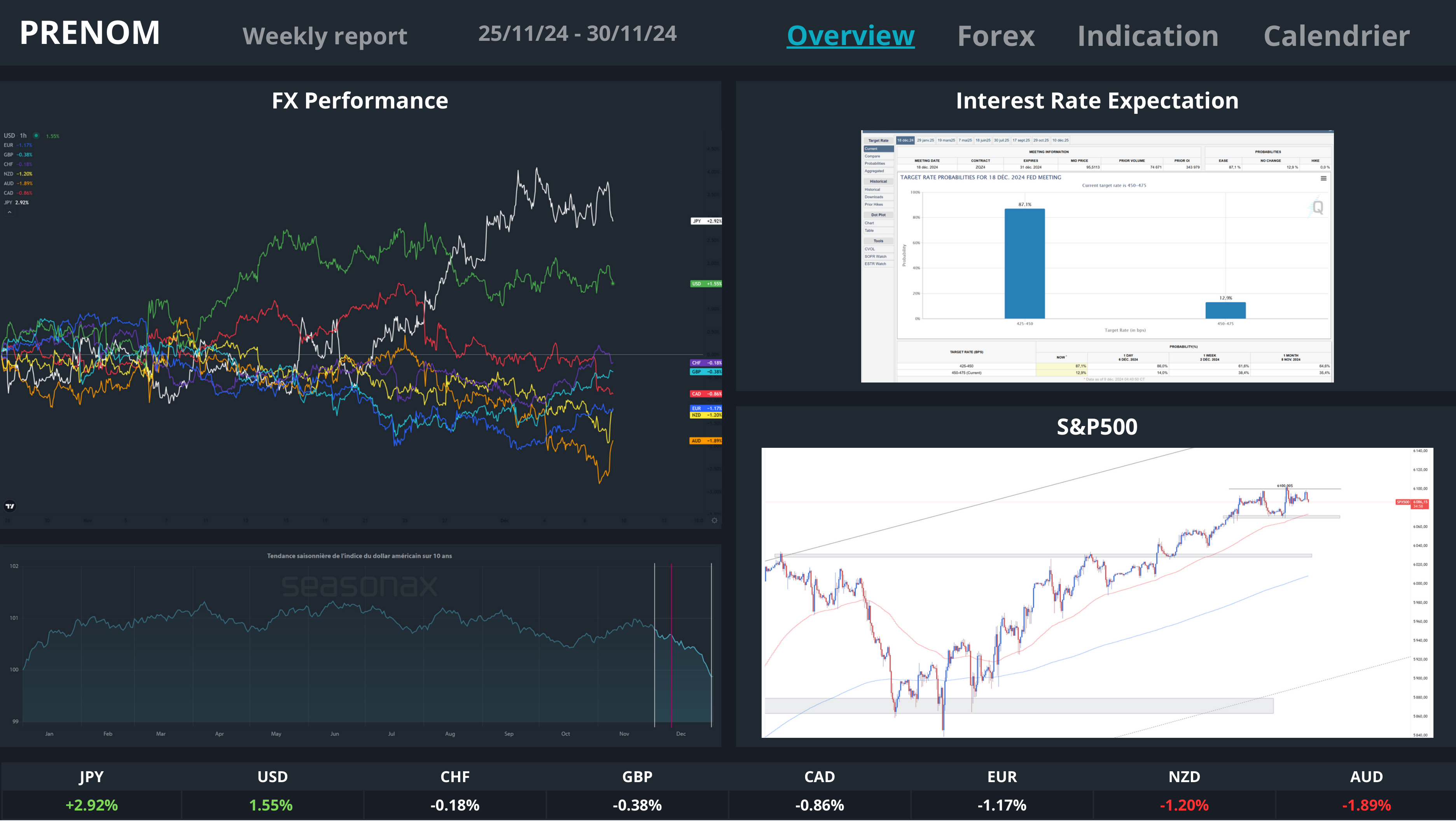Open the Forex tab
The width and height of the screenshot is (1456, 821).
point(996,36)
